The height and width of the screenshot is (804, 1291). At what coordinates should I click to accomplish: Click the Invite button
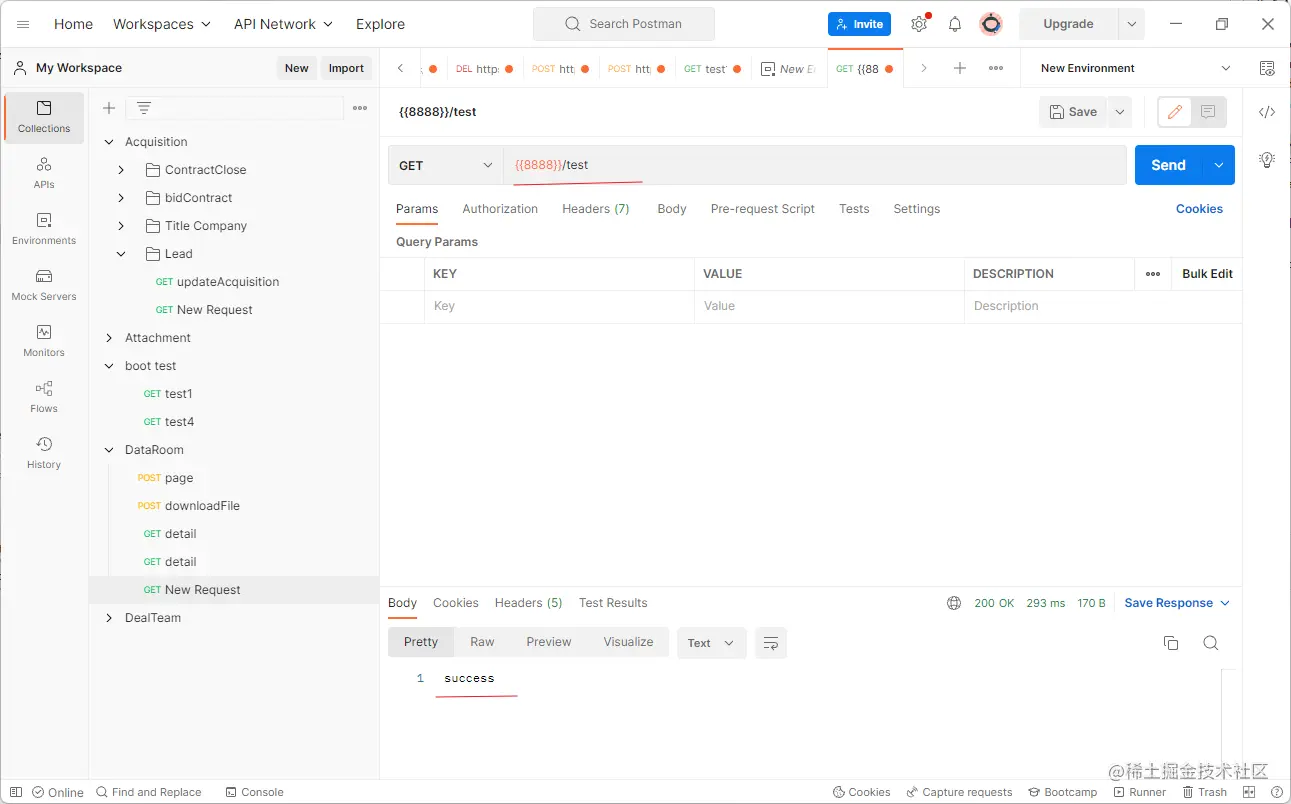click(x=859, y=24)
